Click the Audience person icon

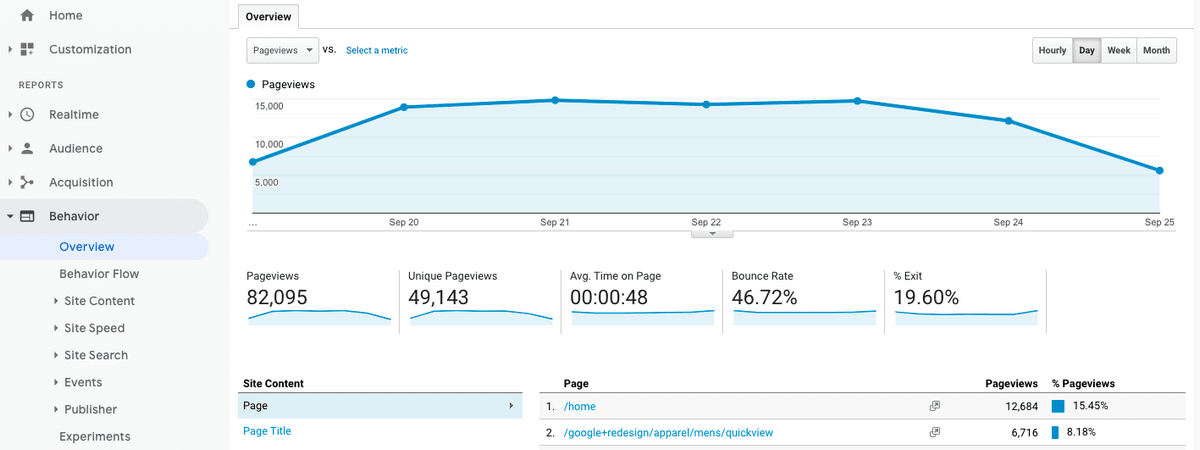pos(27,148)
